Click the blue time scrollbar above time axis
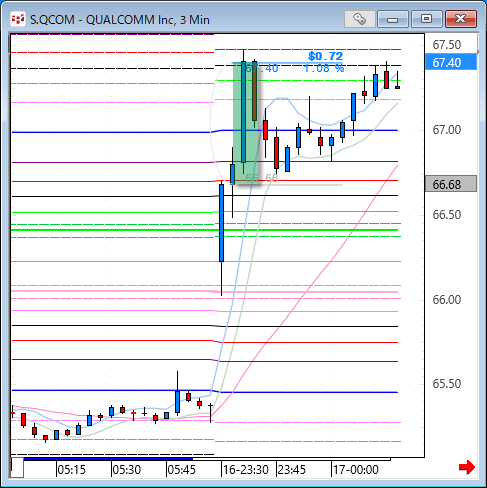487x488 pixels. 108,459
